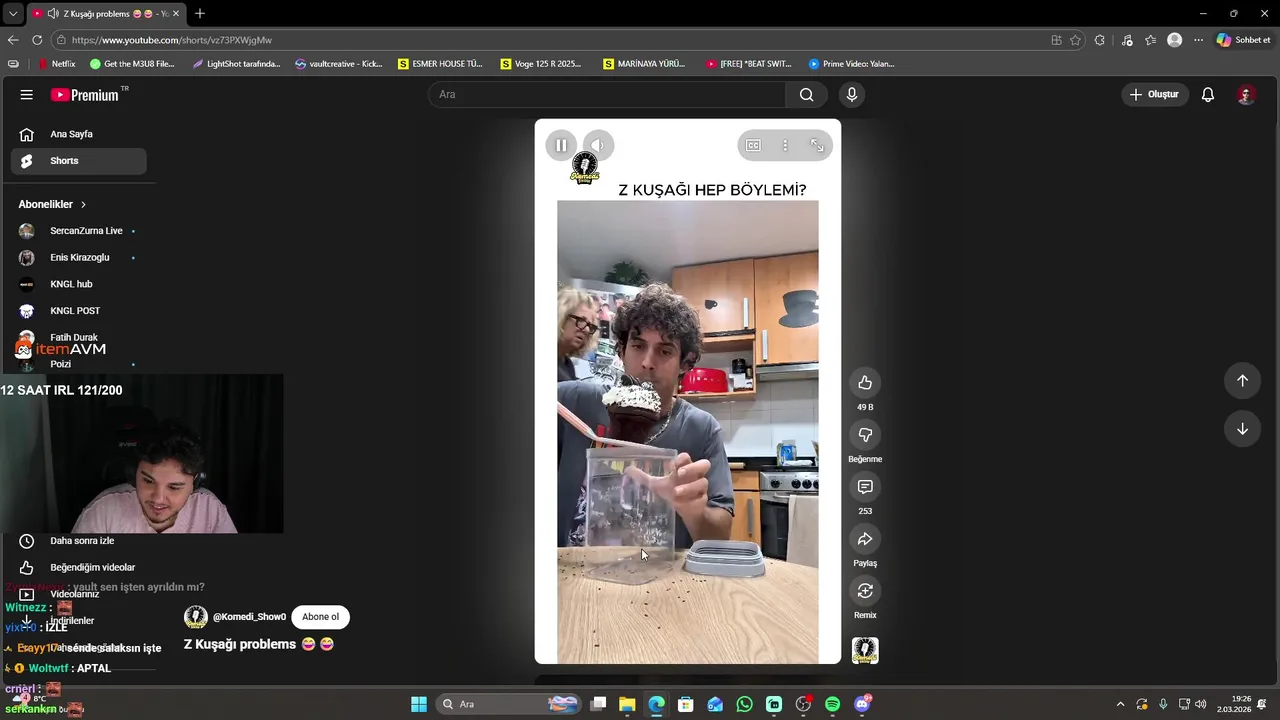Expand the Abonelikler section
The image size is (1280, 720).
coord(52,204)
